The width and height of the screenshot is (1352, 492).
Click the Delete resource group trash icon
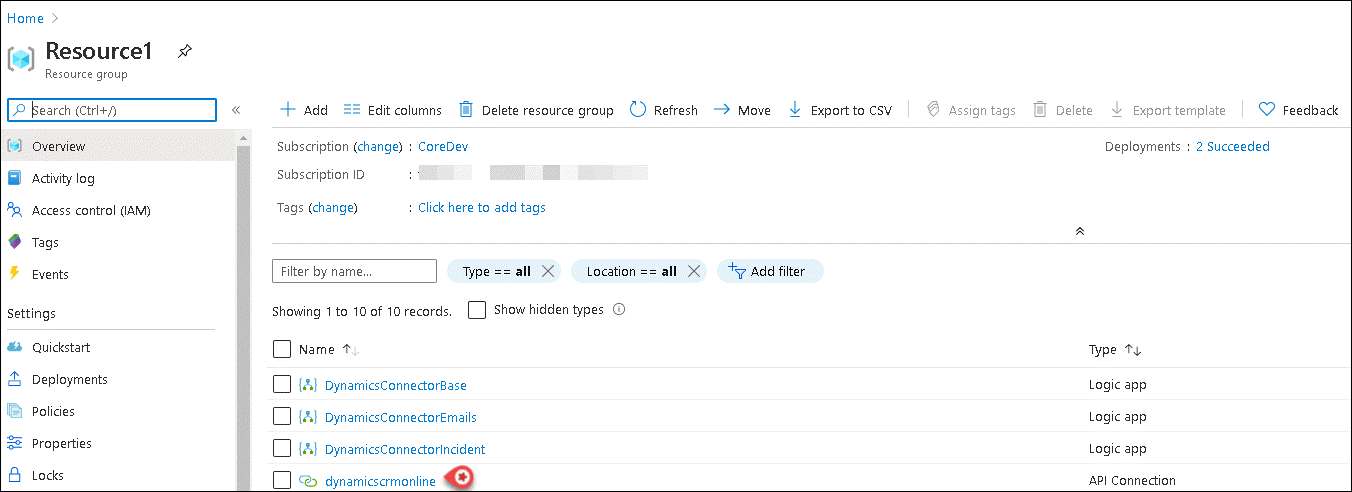[466, 110]
